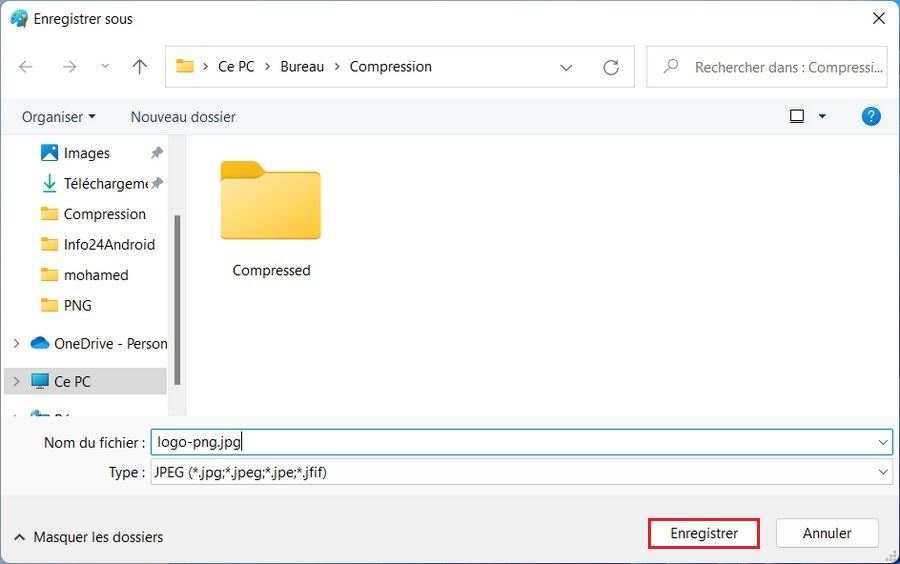Viewport: 900px width, 564px height.
Task: Click the back navigation arrow
Action: tap(26, 67)
